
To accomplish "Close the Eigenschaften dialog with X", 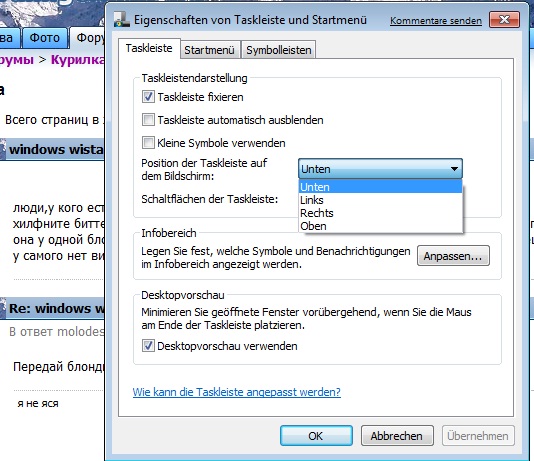I will coord(504,20).
